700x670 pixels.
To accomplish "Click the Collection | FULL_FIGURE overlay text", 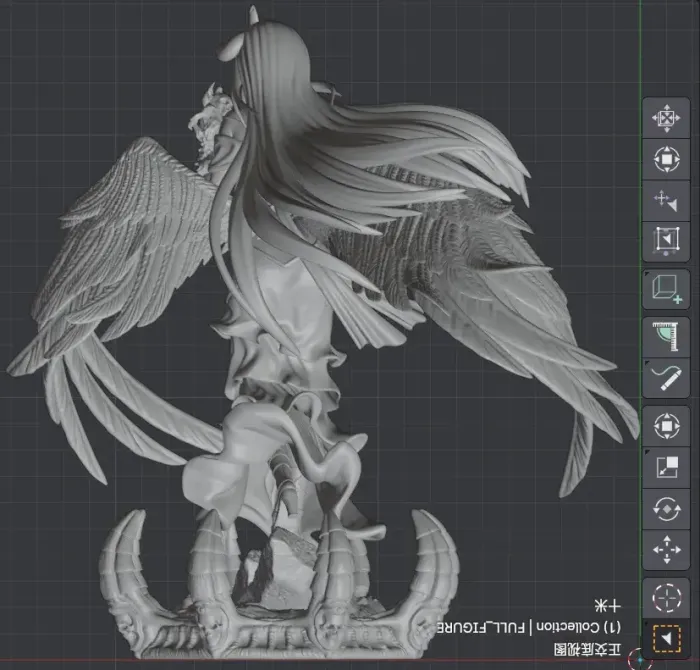I will (528, 628).
